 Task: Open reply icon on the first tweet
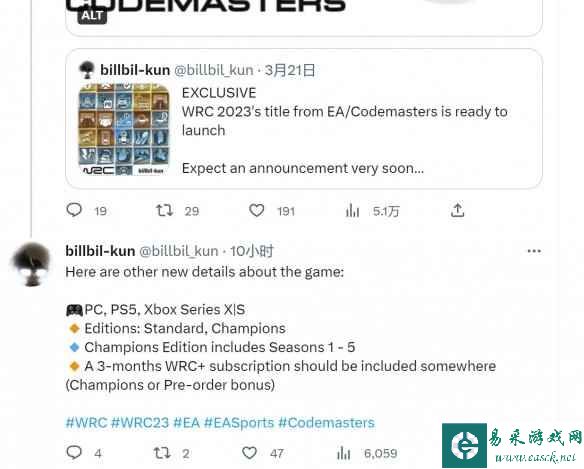74,210
